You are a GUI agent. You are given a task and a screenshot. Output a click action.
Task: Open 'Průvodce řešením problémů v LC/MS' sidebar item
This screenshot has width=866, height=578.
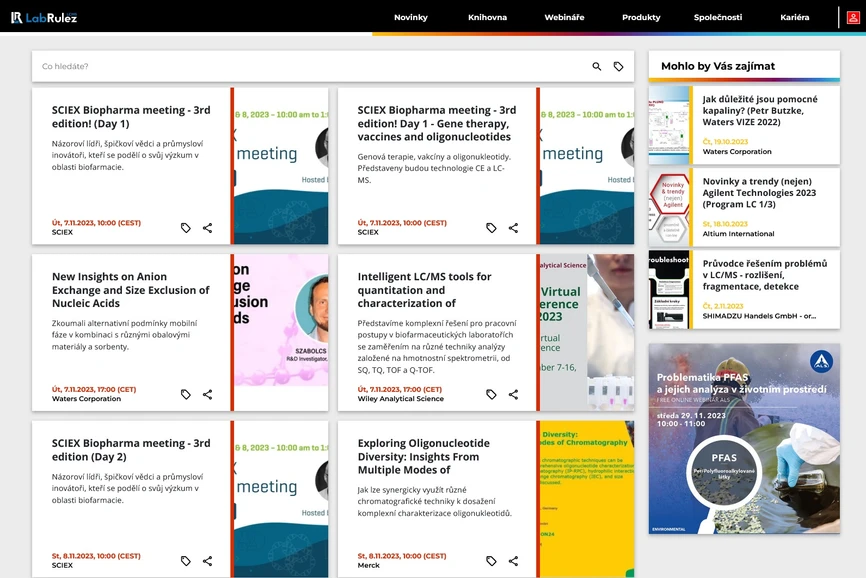764,275
